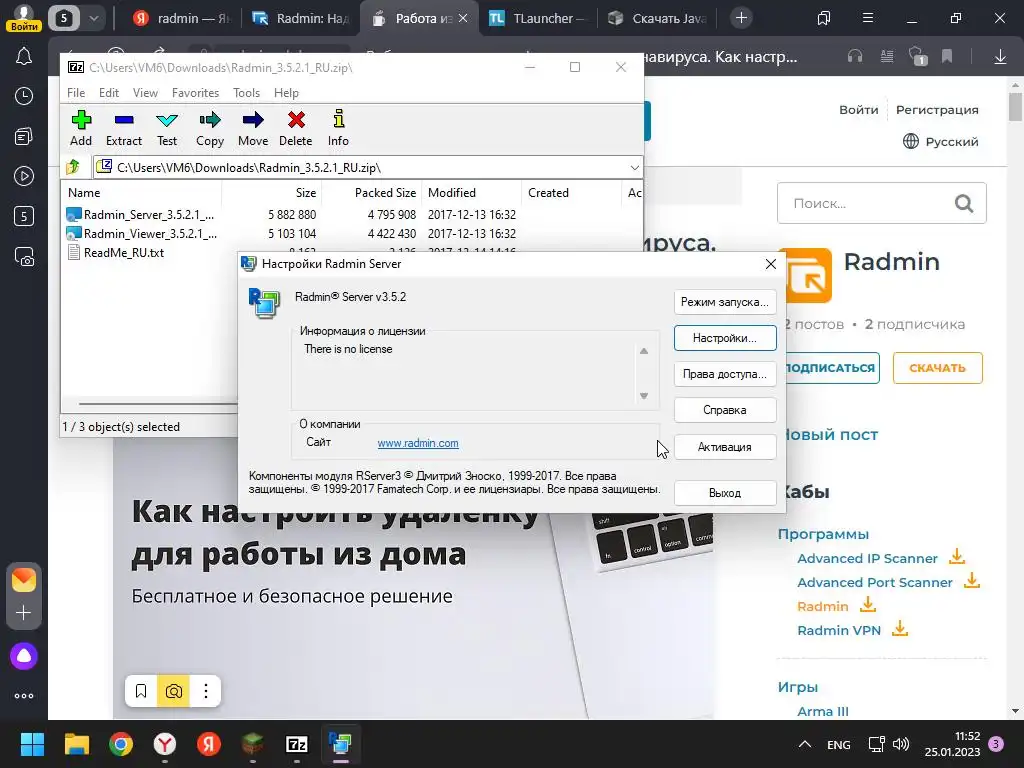Click Выход to exit Radmin settings
Screen dimensions: 1024x768
pos(725,493)
